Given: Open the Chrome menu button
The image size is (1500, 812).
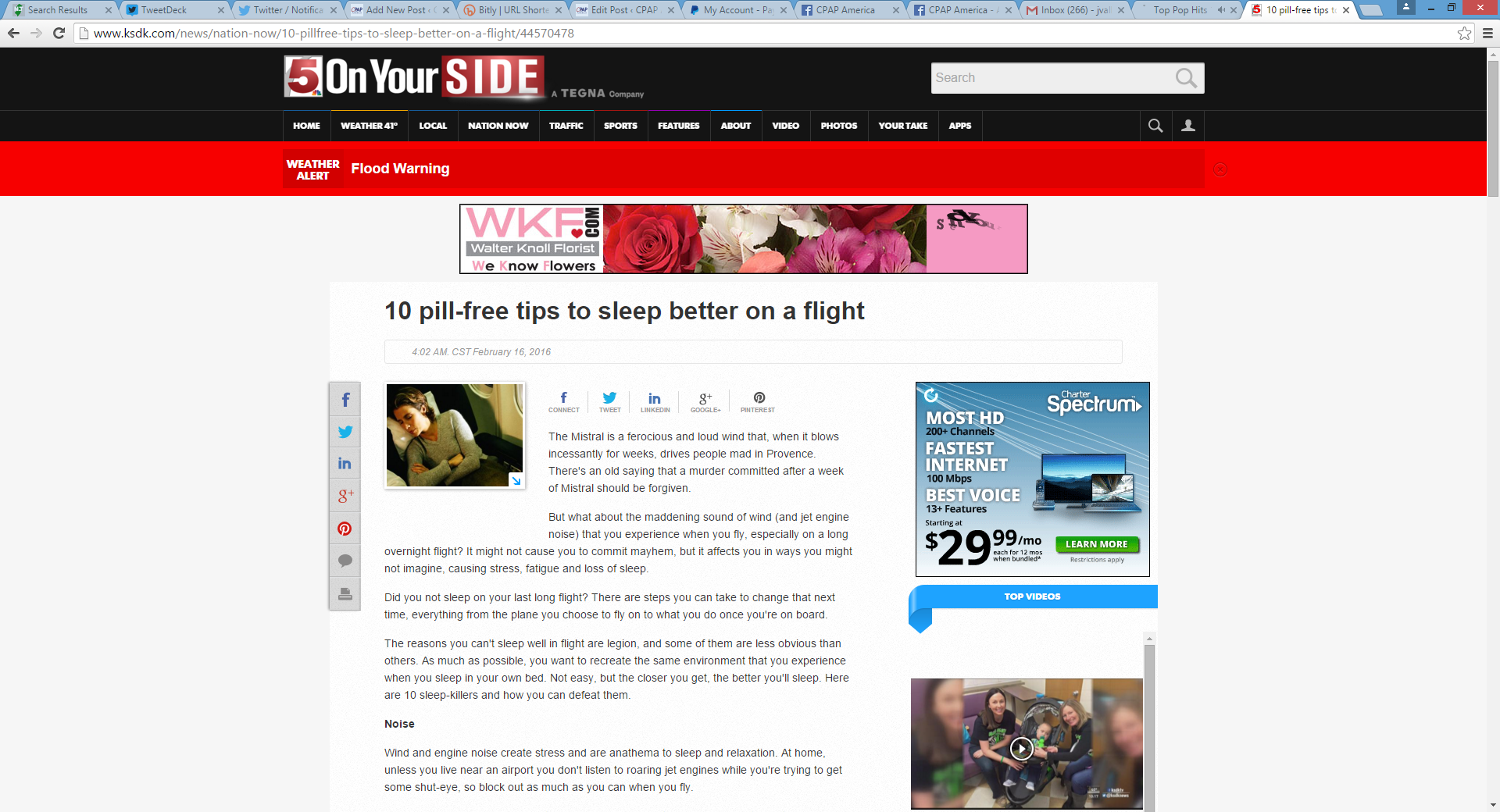Looking at the screenshot, I should (1487, 34).
